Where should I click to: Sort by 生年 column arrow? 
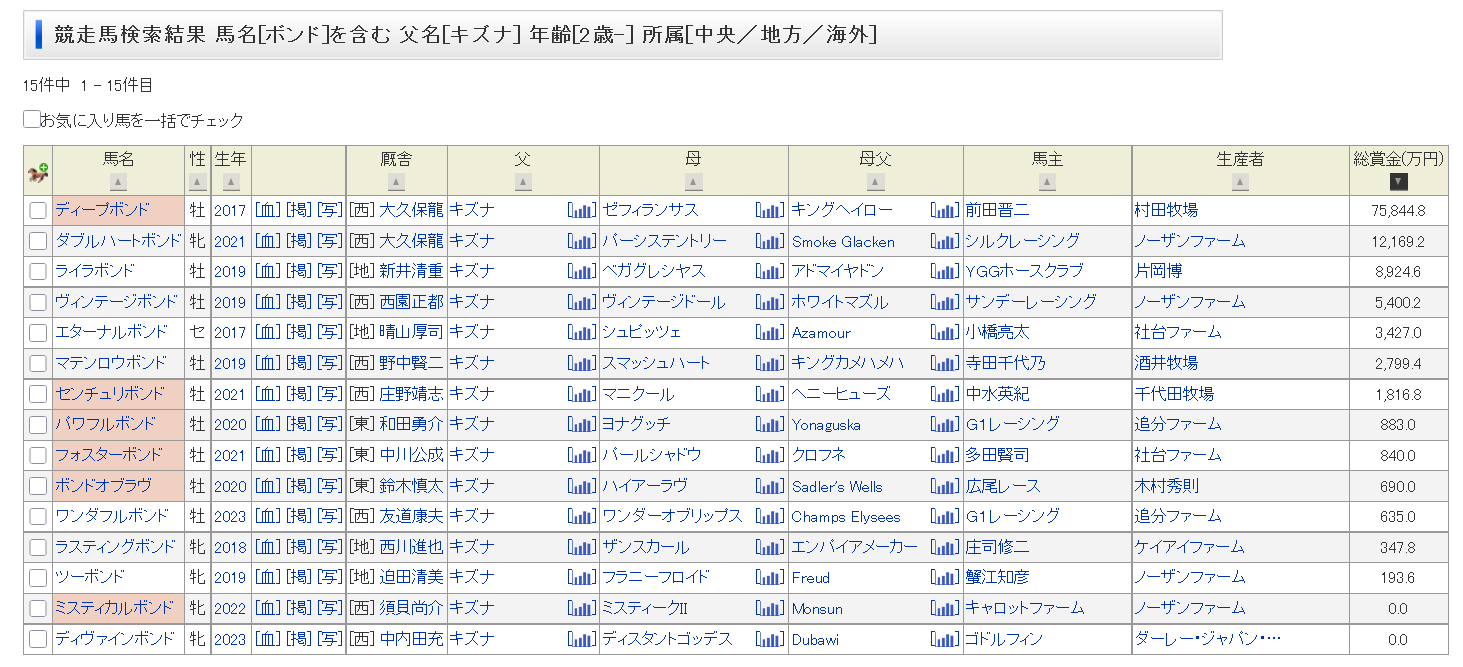(231, 182)
